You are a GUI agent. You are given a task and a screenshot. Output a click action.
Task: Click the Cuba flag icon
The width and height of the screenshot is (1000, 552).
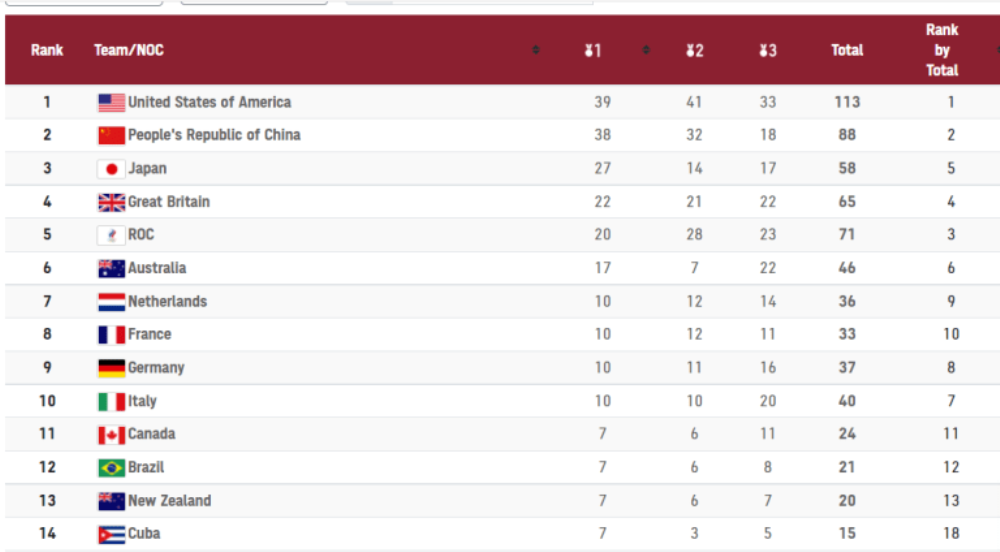pos(111,534)
